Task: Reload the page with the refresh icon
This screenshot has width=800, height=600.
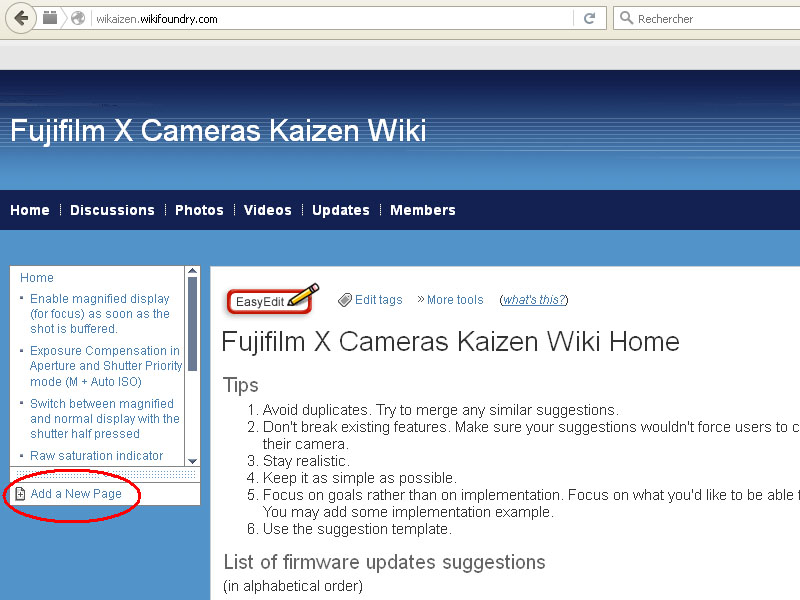Action: tap(589, 18)
